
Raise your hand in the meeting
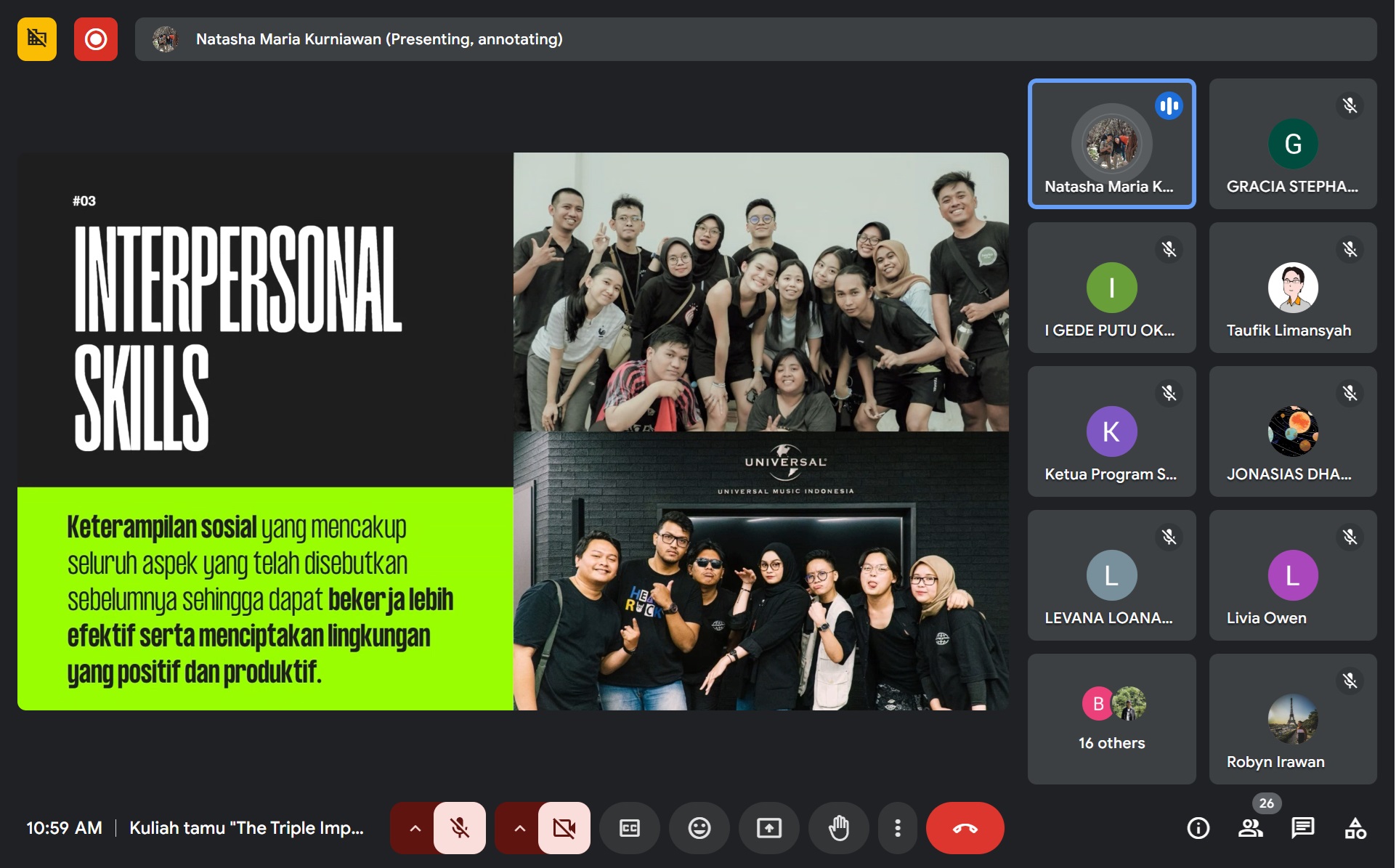[x=838, y=828]
